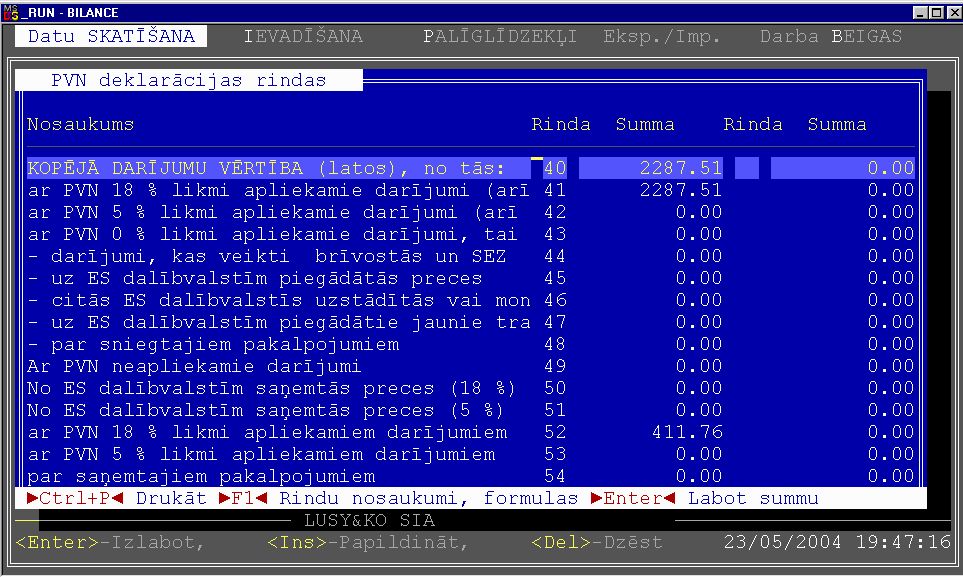Screen dimensions: 963x577
Task: Click the Enter Labot summu hint
Action: click(x=705, y=498)
